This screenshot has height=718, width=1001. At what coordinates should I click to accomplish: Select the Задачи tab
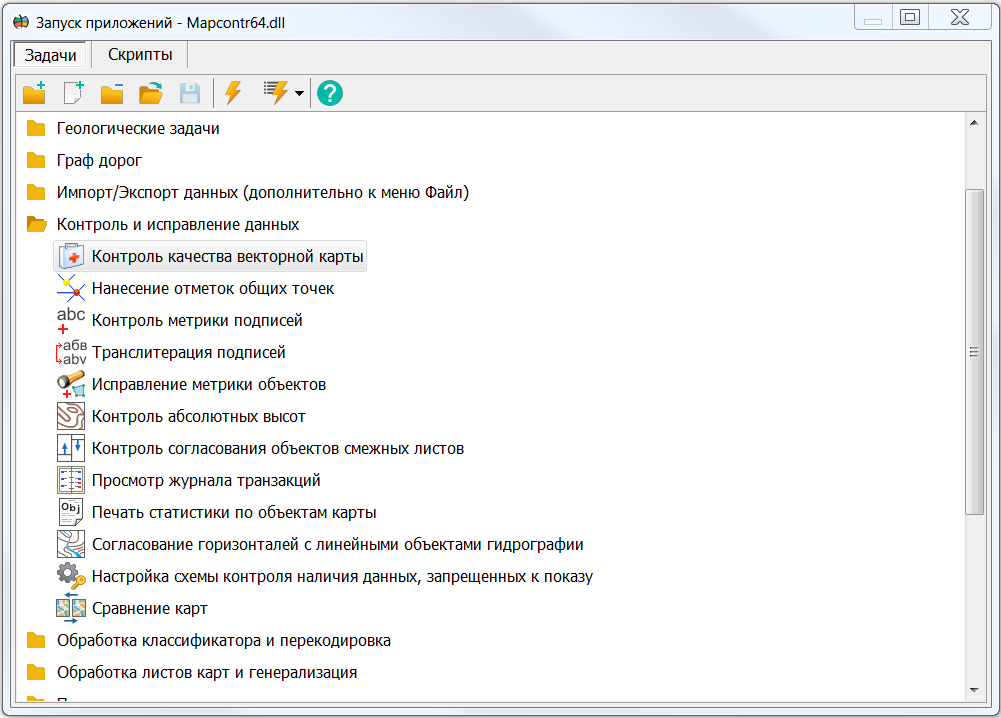point(50,55)
